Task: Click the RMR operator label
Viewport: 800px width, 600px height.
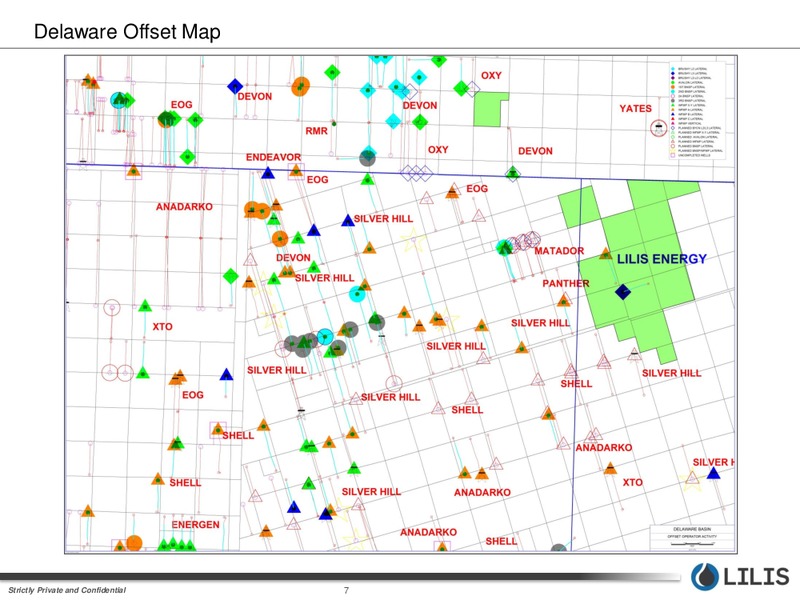Action: pyautogui.click(x=316, y=131)
